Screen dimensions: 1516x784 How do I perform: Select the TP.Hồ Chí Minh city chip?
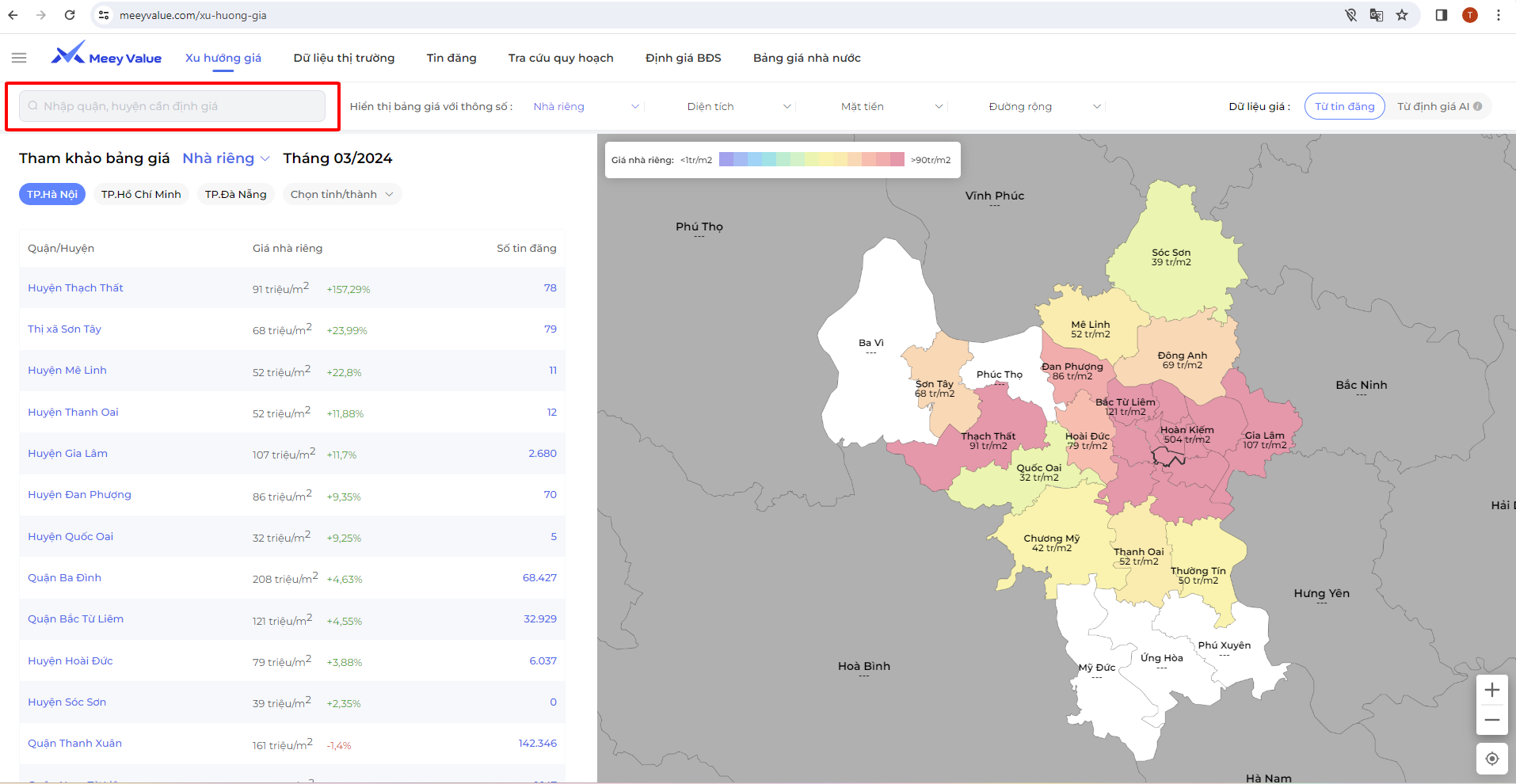pyautogui.click(x=141, y=194)
